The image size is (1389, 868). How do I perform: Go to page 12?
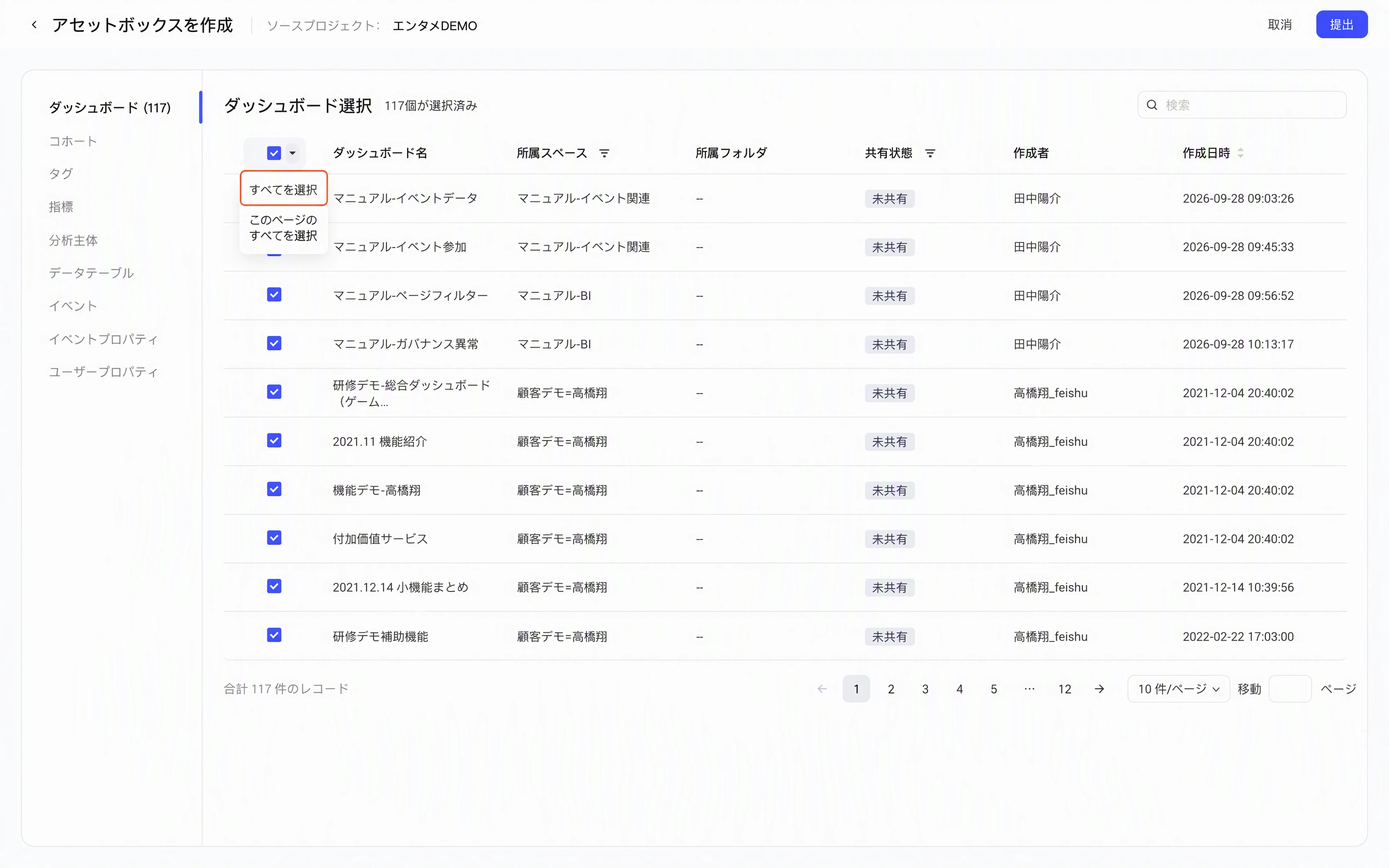(x=1064, y=689)
